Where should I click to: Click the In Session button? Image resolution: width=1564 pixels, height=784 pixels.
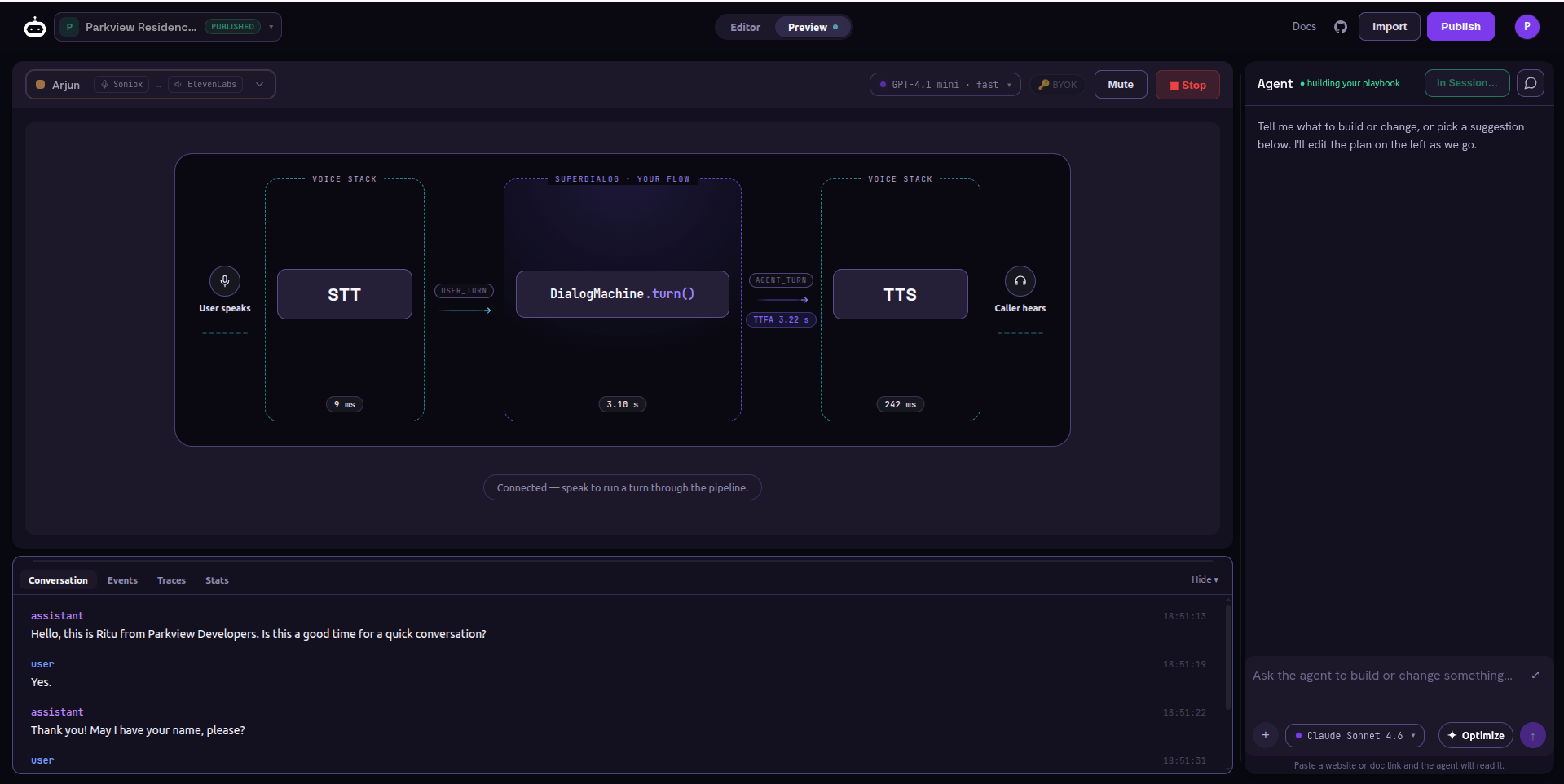pyautogui.click(x=1467, y=83)
